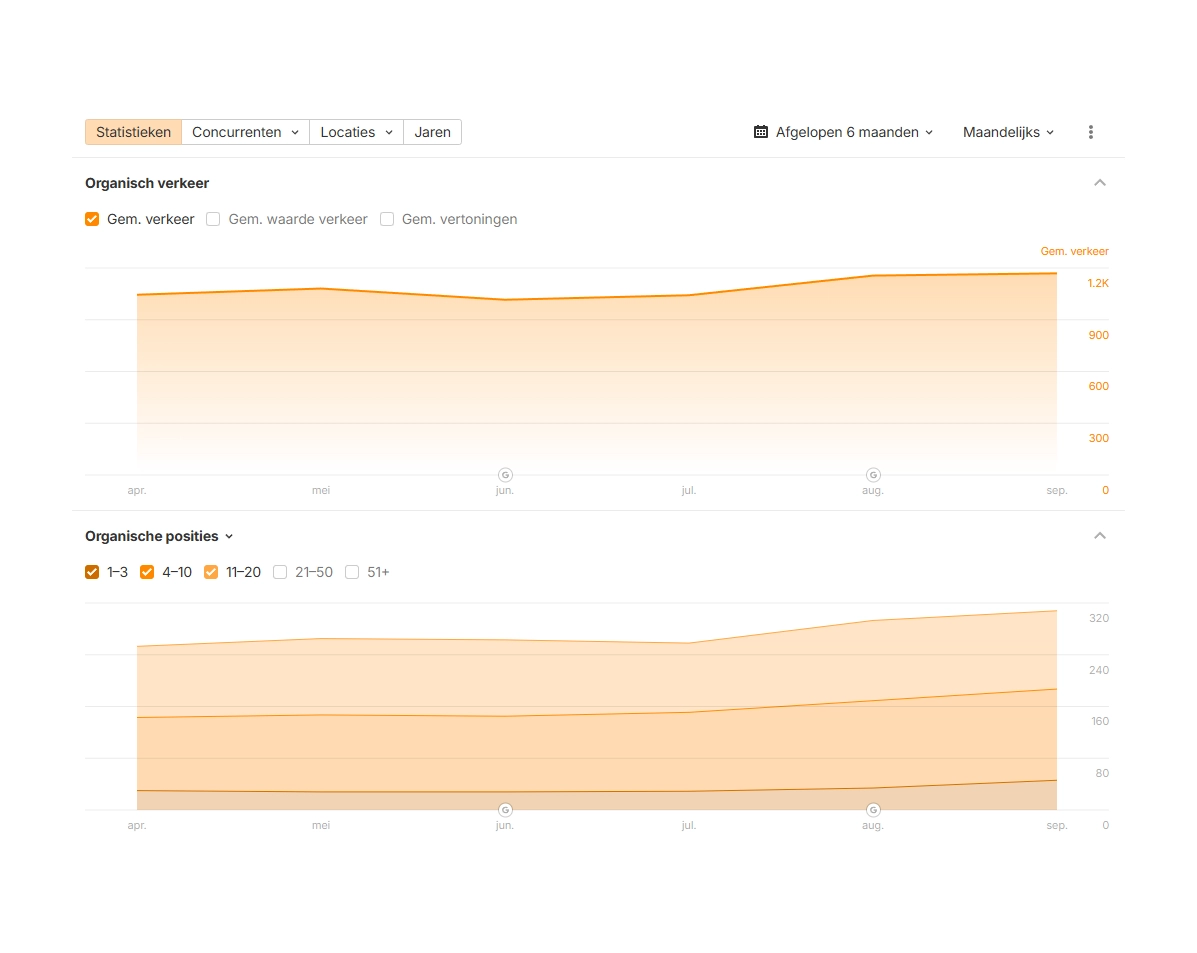The height and width of the screenshot is (953, 1197).
Task: Open the Maandelijks interval dropdown
Action: click(x=1008, y=132)
